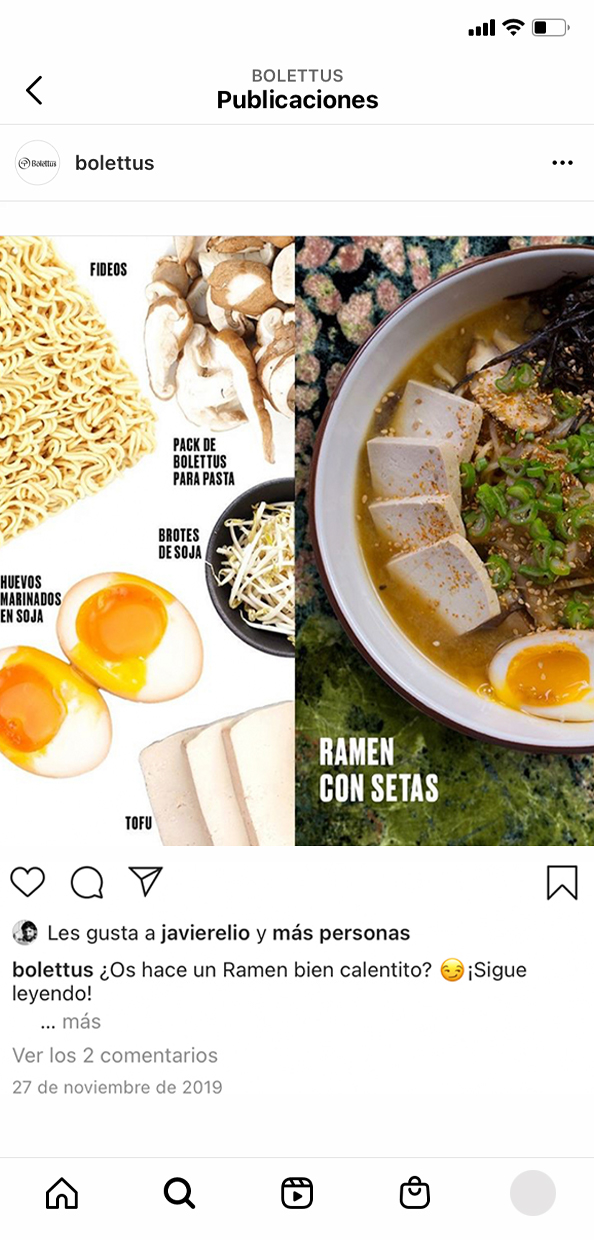Go to the Home tab
Screen dimensions: 594x1240
62,1193
